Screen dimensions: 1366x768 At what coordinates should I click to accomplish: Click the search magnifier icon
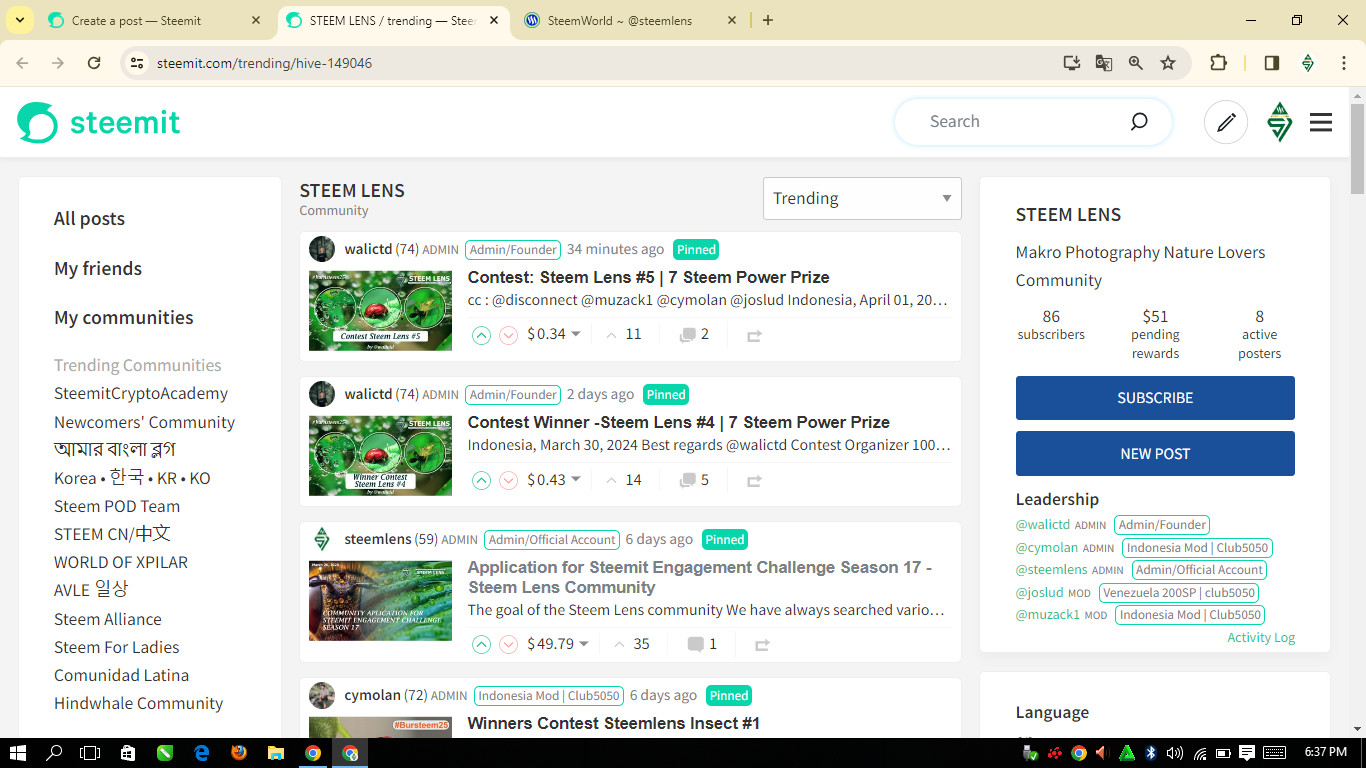point(1139,122)
